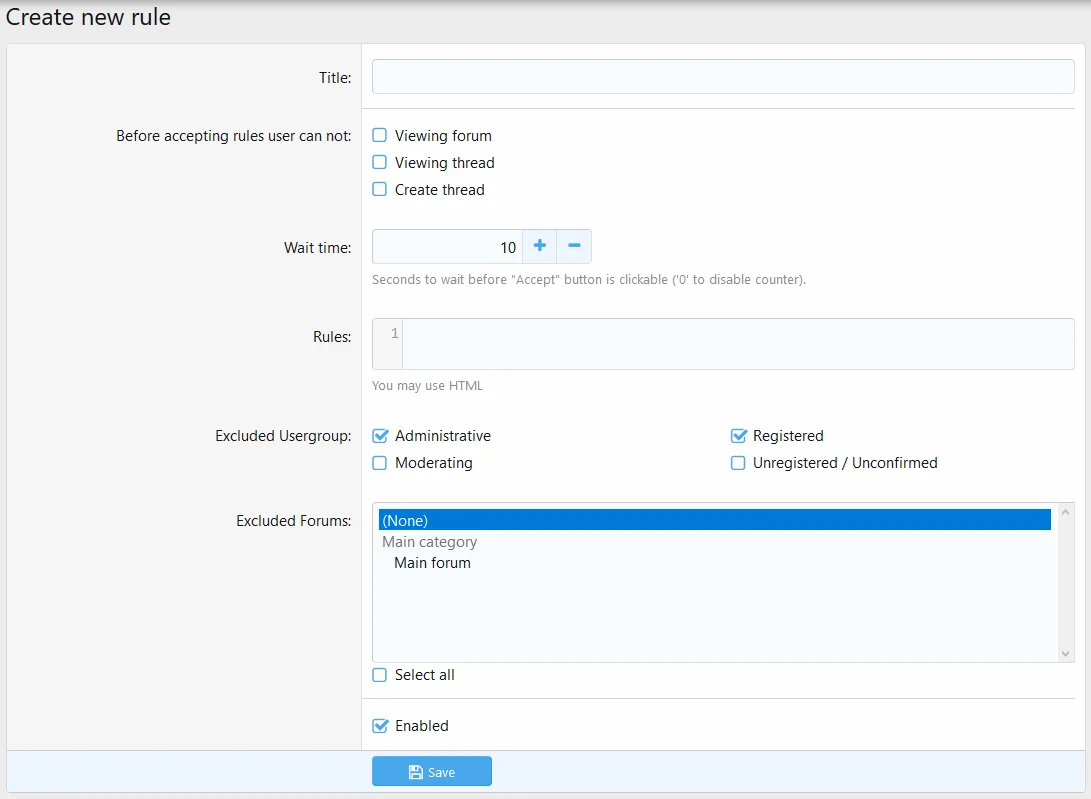The width and height of the screenshot is (1091, 799).
Task: Click the plus icon to increase wait time
Action: click(539, 246)
